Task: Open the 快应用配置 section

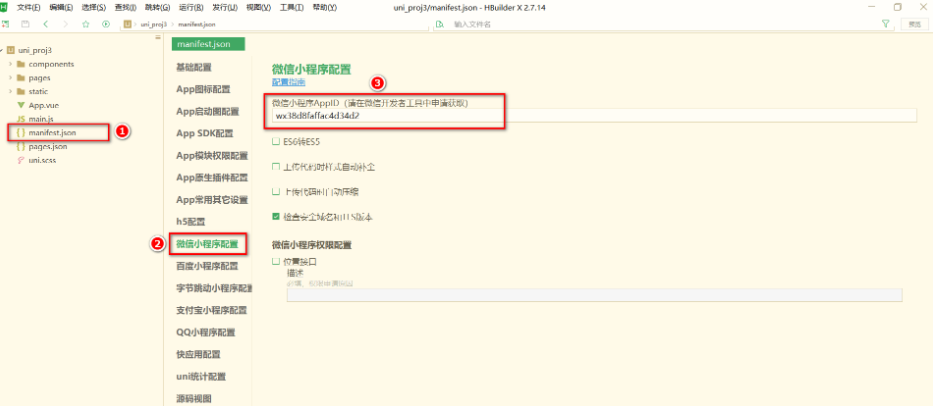Action: (x=198, y=354)
